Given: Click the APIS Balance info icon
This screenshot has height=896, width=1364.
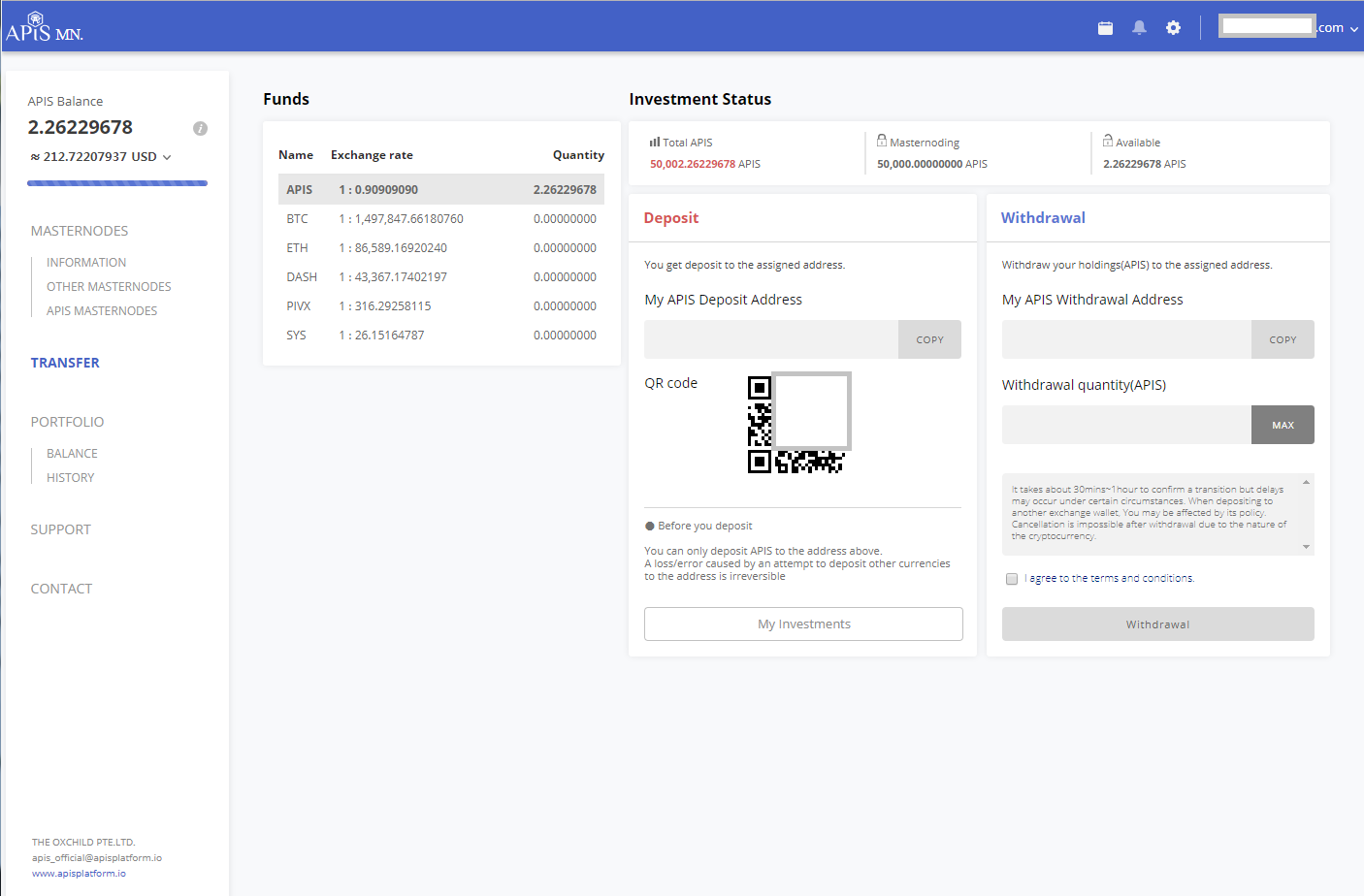Looking at the screenshot, I should (200, 128).
